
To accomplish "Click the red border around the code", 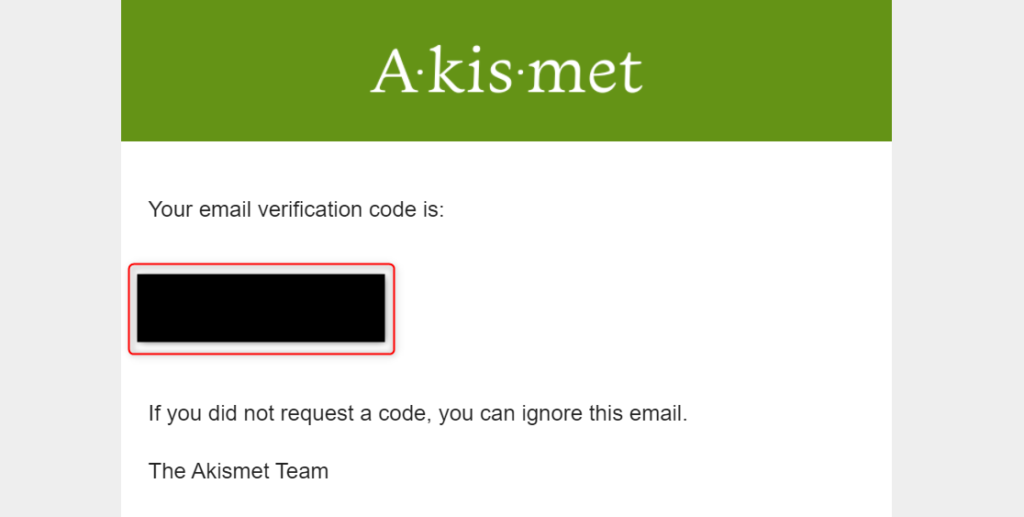I will pyautogui.click(x=261, y=264).
